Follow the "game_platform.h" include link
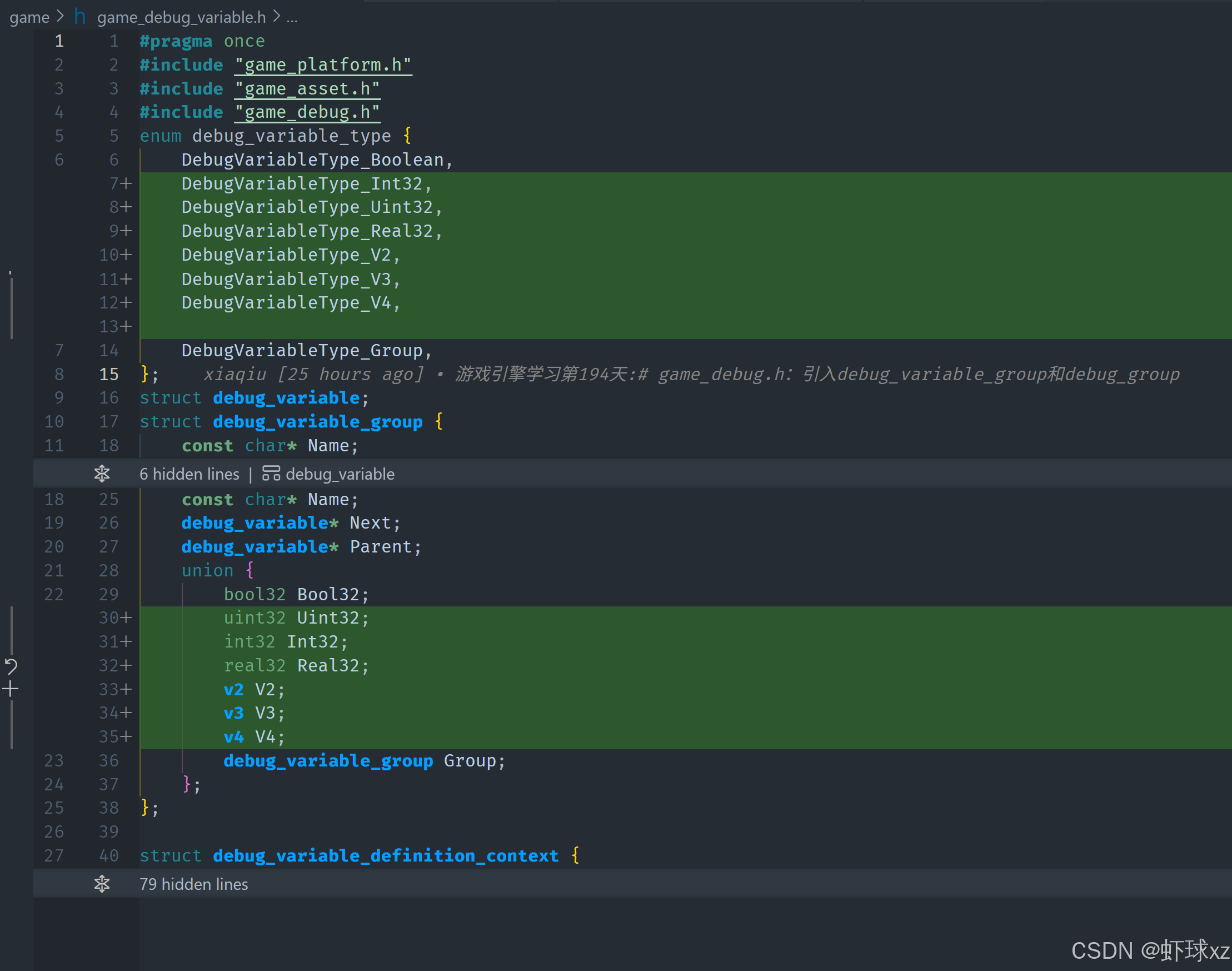 tap(323, 65)
